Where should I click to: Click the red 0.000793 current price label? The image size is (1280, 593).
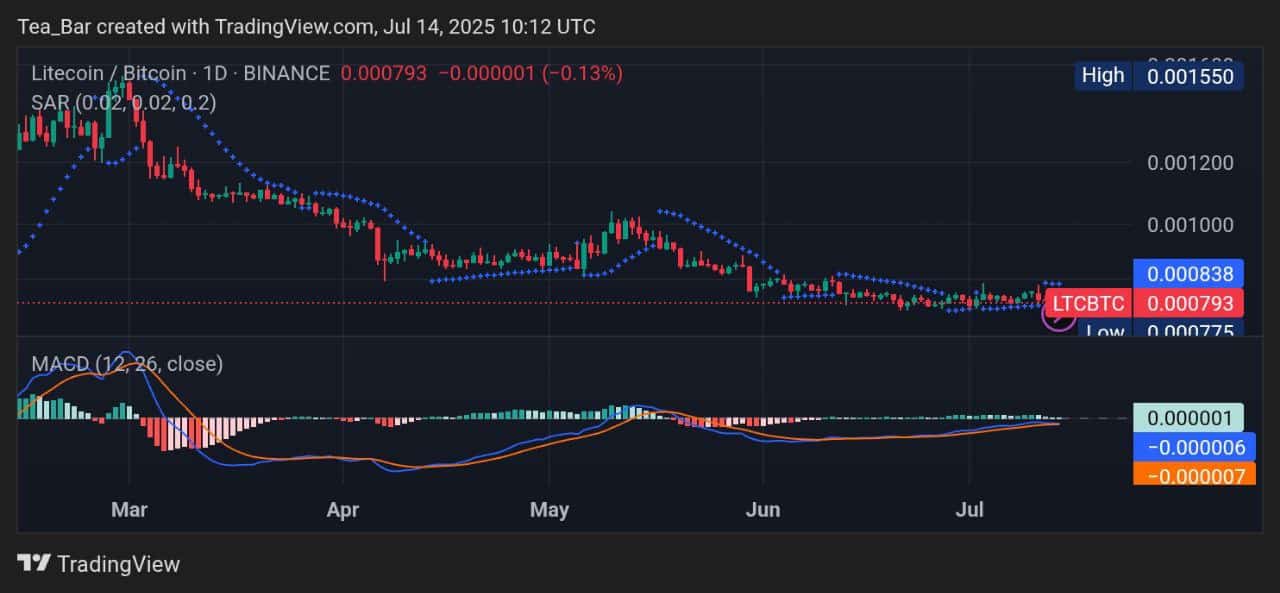tap(1189, 303)
